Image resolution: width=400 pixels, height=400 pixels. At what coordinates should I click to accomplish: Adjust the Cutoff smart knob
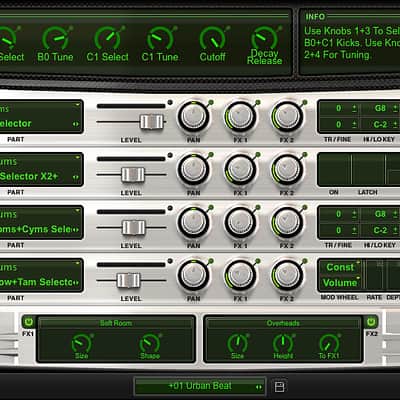[212, 39]
